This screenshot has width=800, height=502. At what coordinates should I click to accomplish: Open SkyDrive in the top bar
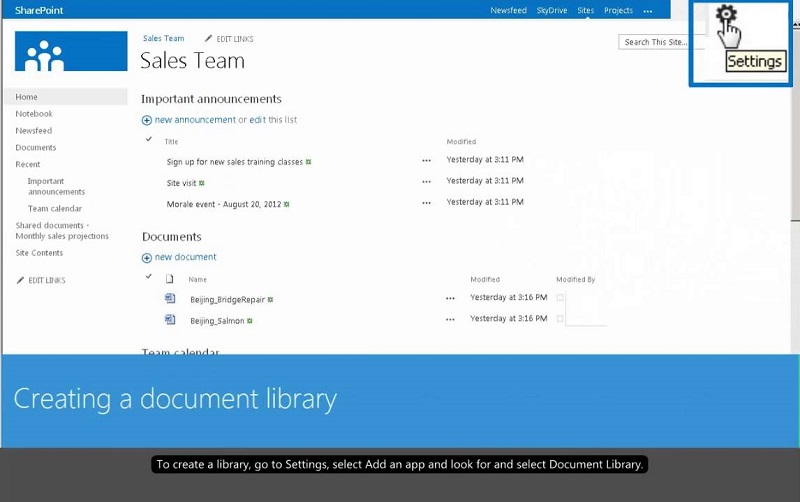point(552,10)
